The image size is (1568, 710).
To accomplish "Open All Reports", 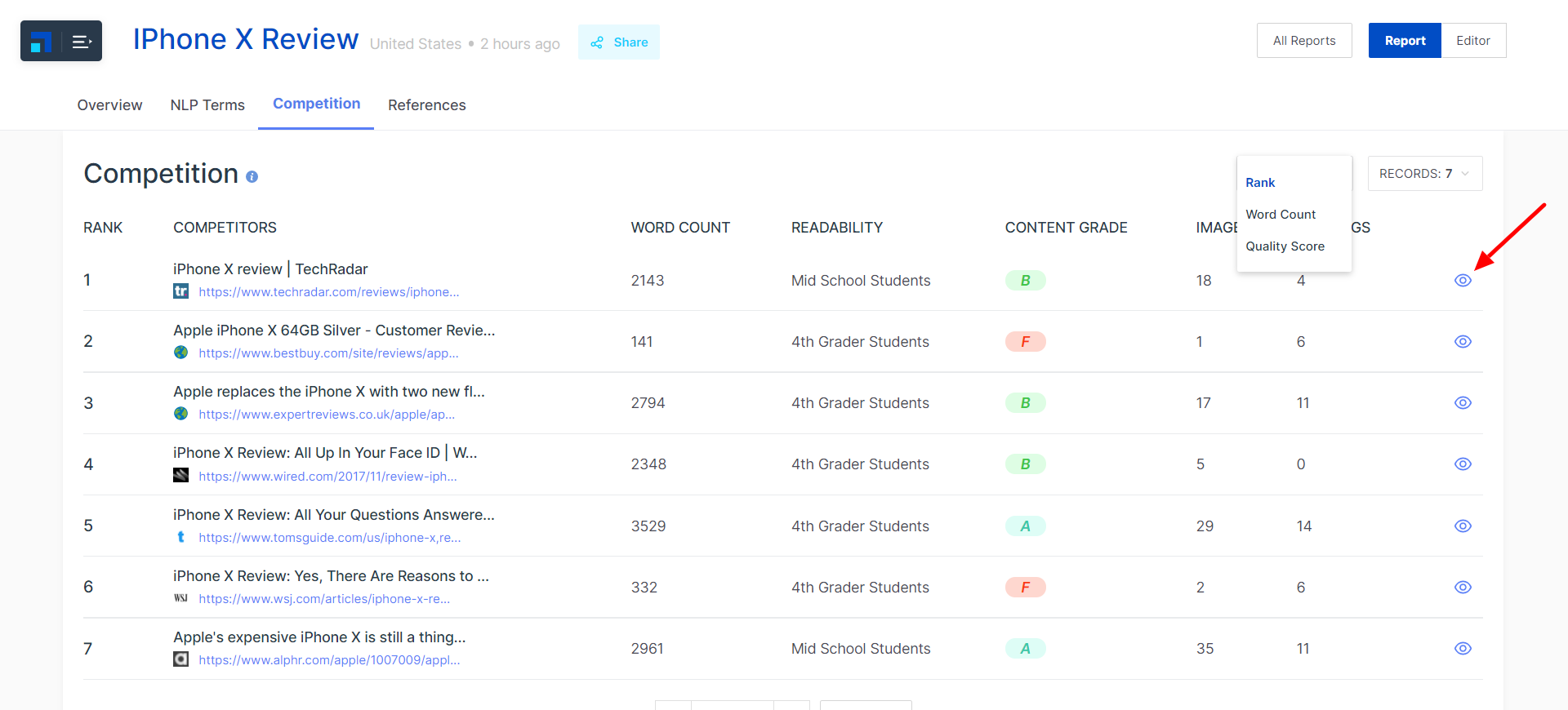I will (1304, 41).
